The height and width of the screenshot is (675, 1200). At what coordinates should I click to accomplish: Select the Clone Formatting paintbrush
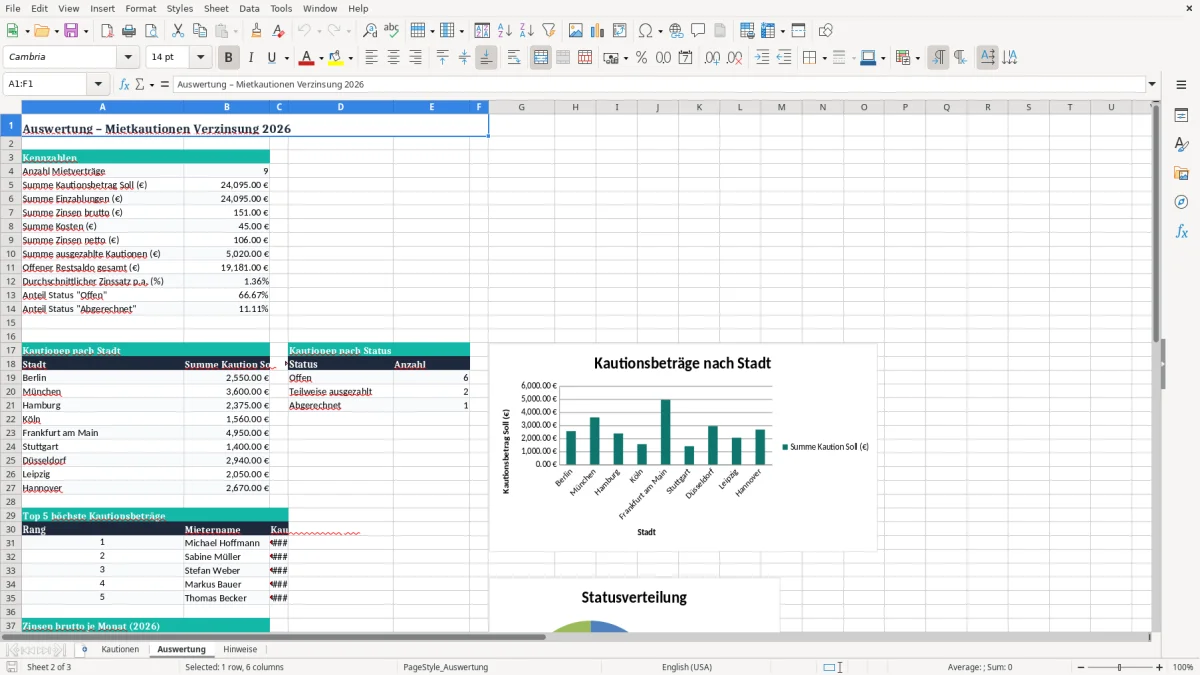tap(256, 31)
